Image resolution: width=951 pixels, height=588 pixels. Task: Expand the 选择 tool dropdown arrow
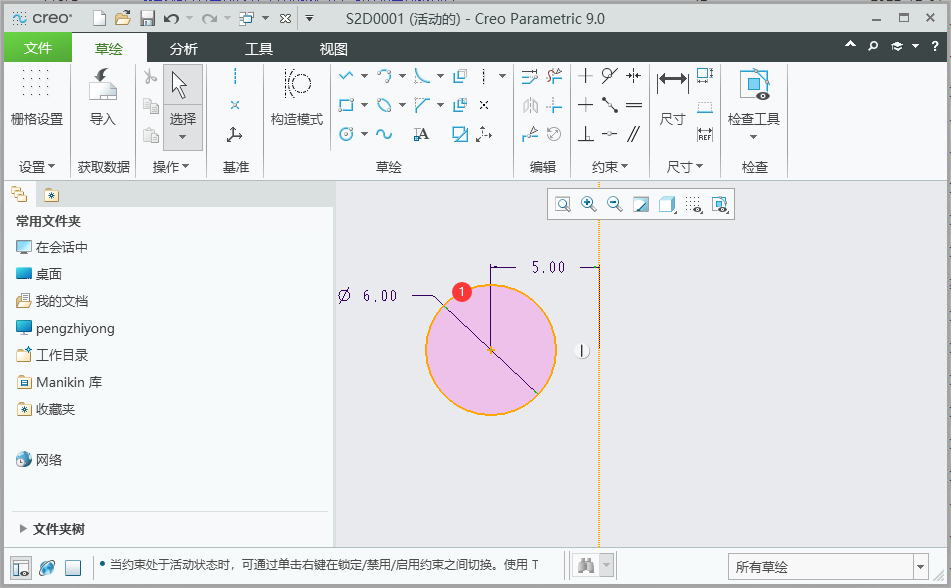point(183,138)
